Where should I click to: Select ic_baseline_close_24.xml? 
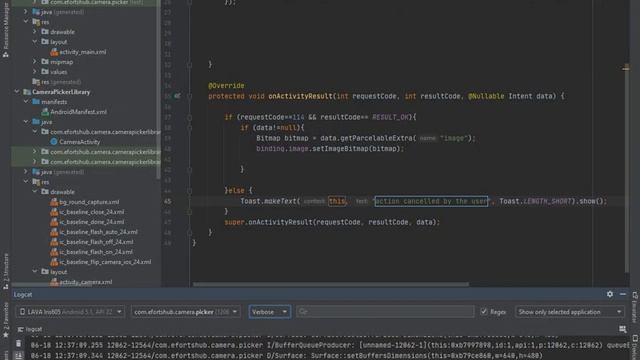(x=87, y=212)
